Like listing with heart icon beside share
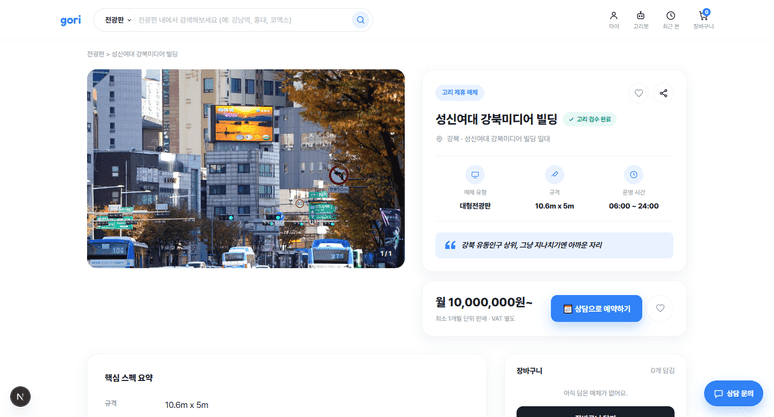The height and width of the screenshot is (417, 774). pos(638,93)
